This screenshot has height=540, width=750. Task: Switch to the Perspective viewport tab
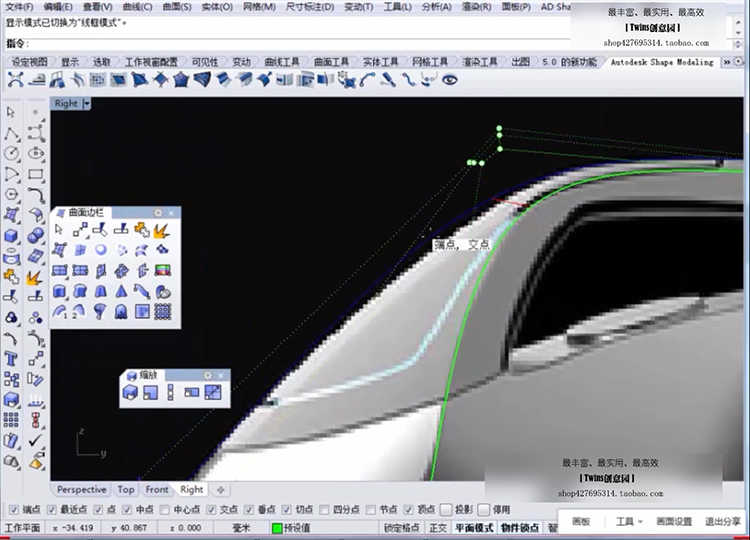[x=81, y=490]
